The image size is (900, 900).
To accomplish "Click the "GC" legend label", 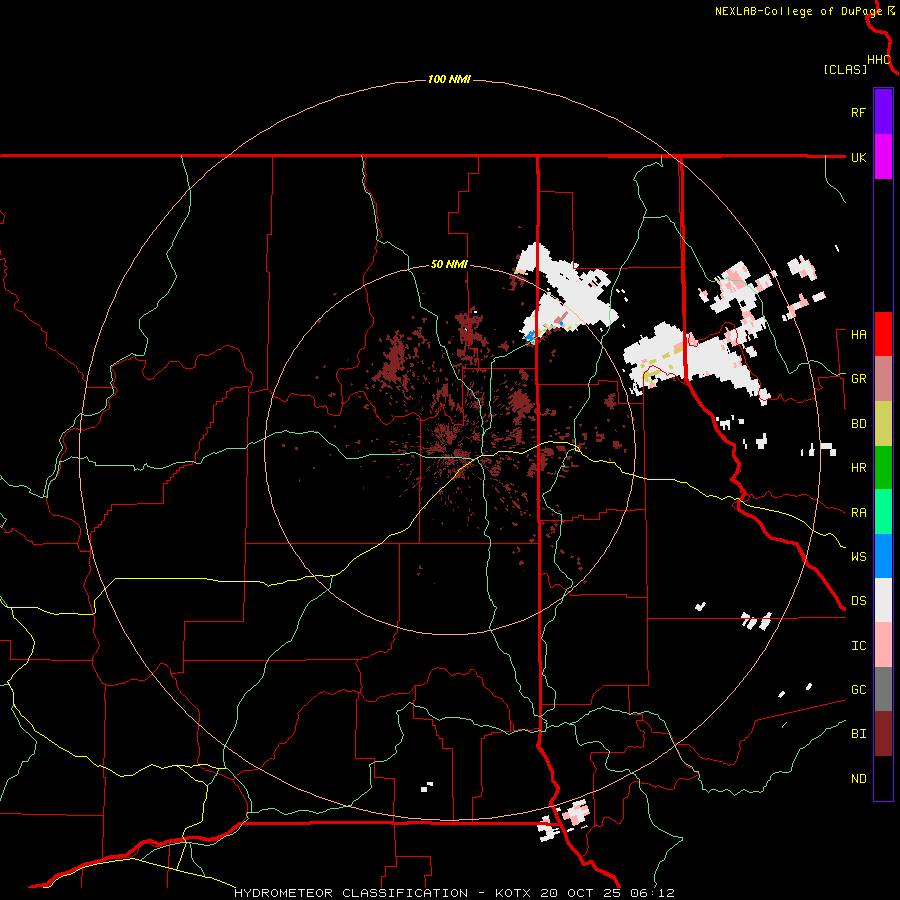I will [x=858, y=690].
